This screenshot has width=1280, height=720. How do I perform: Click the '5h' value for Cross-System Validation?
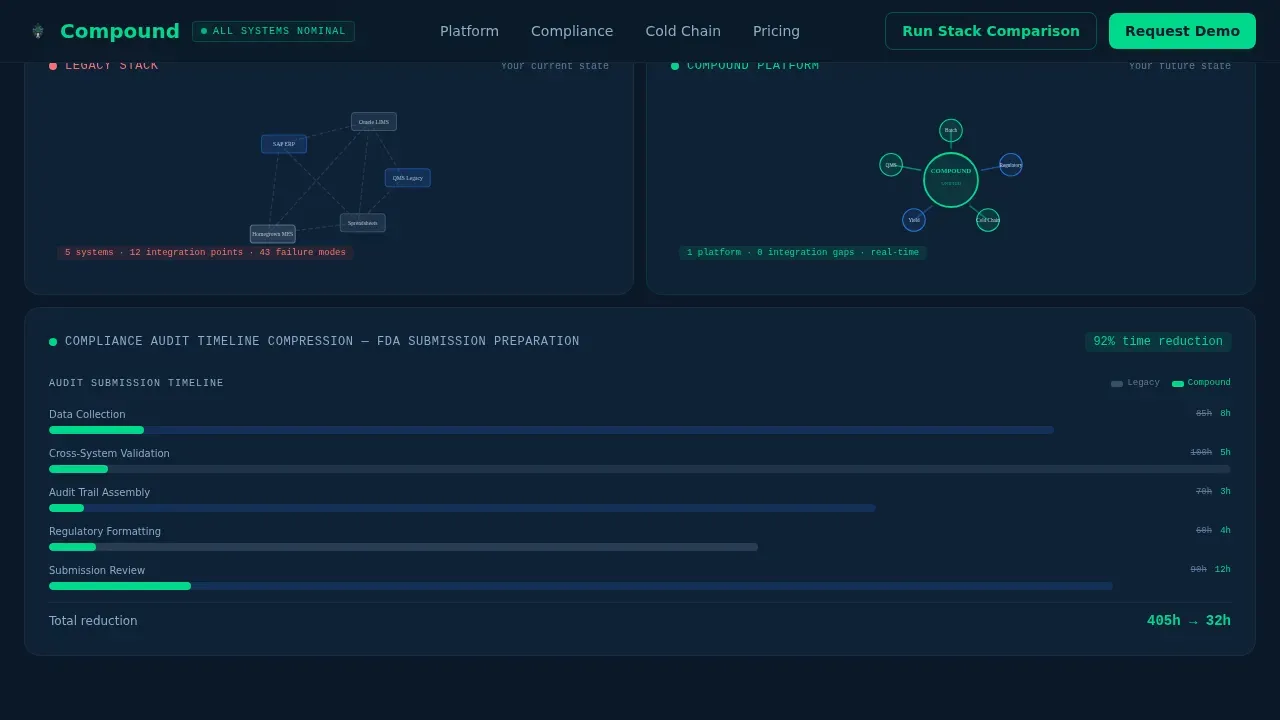point(1225,453)
